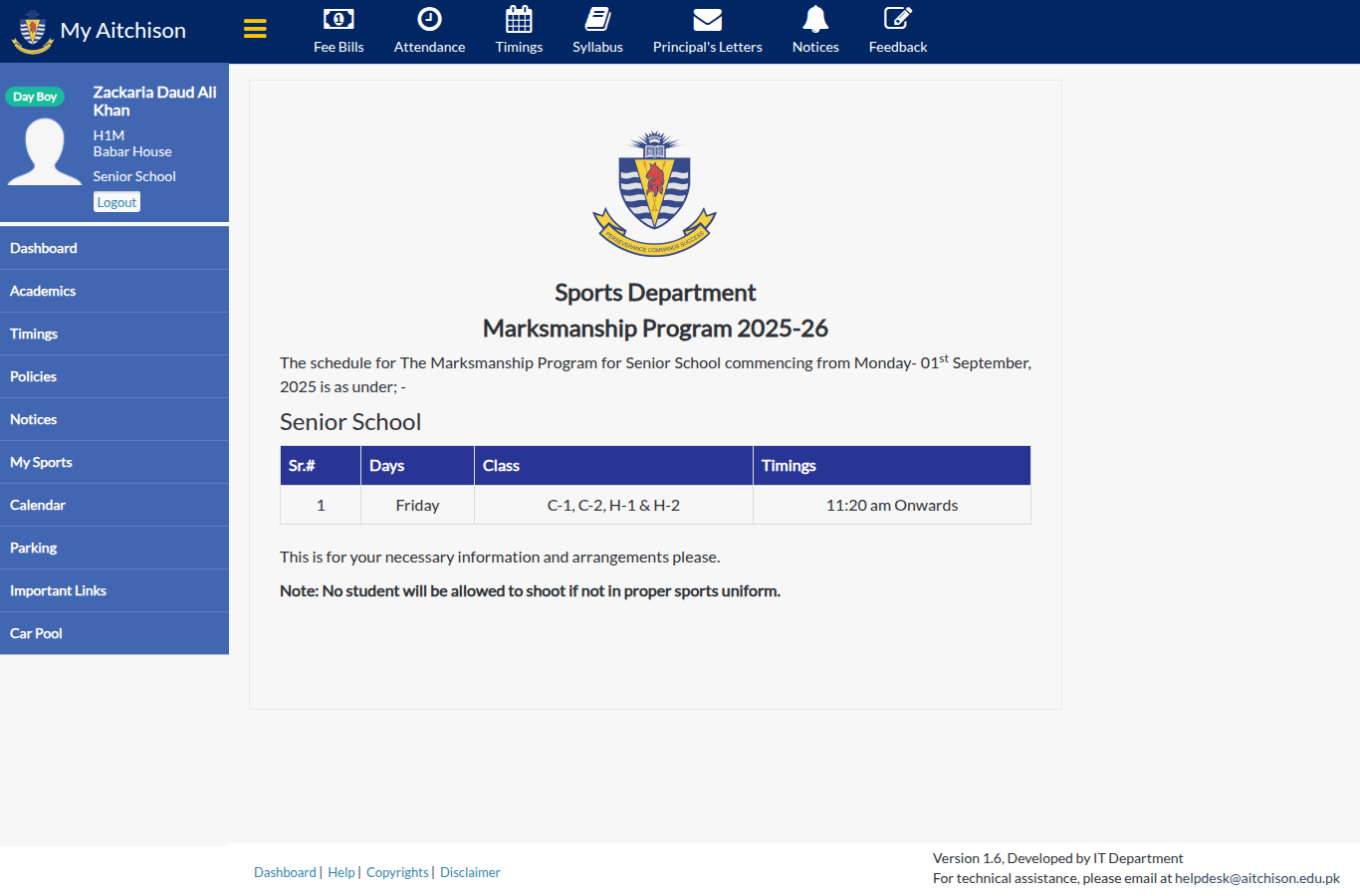Click the Days column header
Viewport: 1360px width, 896px height.
417,466
